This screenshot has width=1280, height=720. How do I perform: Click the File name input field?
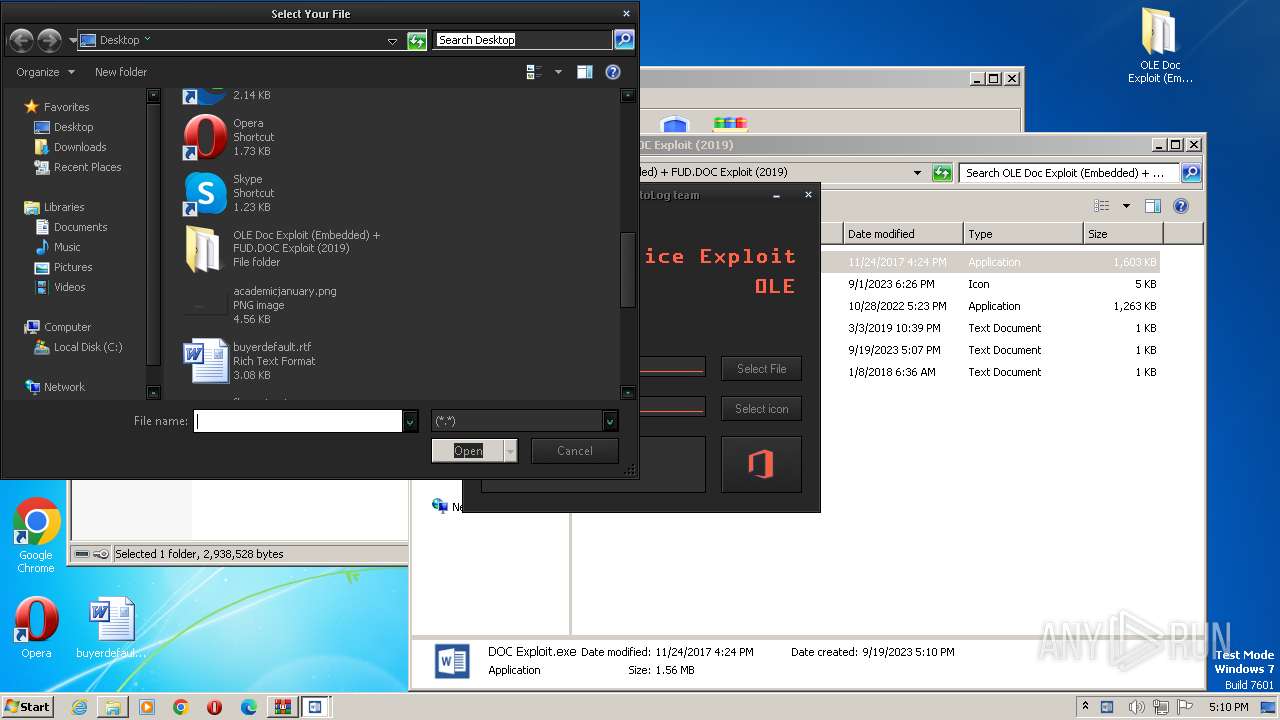298,421
